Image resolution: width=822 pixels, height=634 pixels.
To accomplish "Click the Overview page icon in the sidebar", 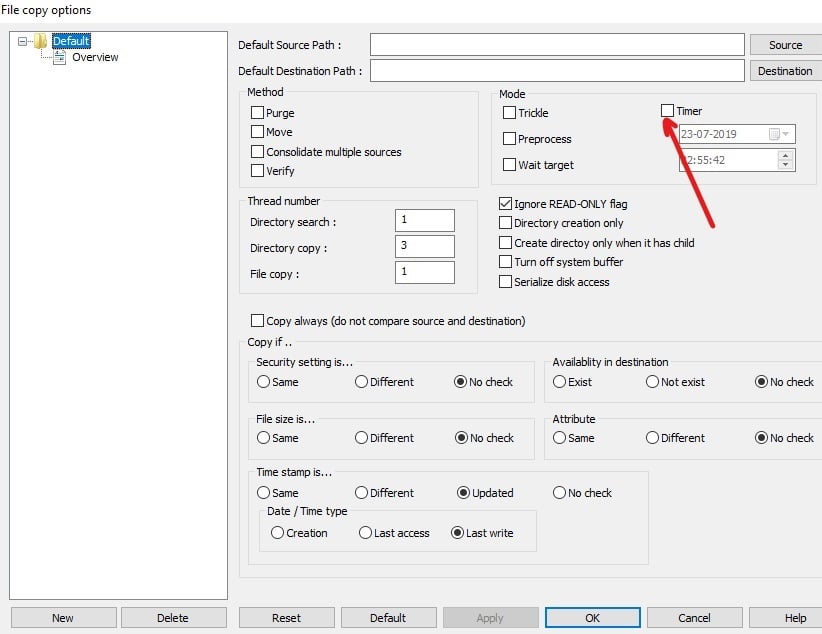I will [61, 57].
